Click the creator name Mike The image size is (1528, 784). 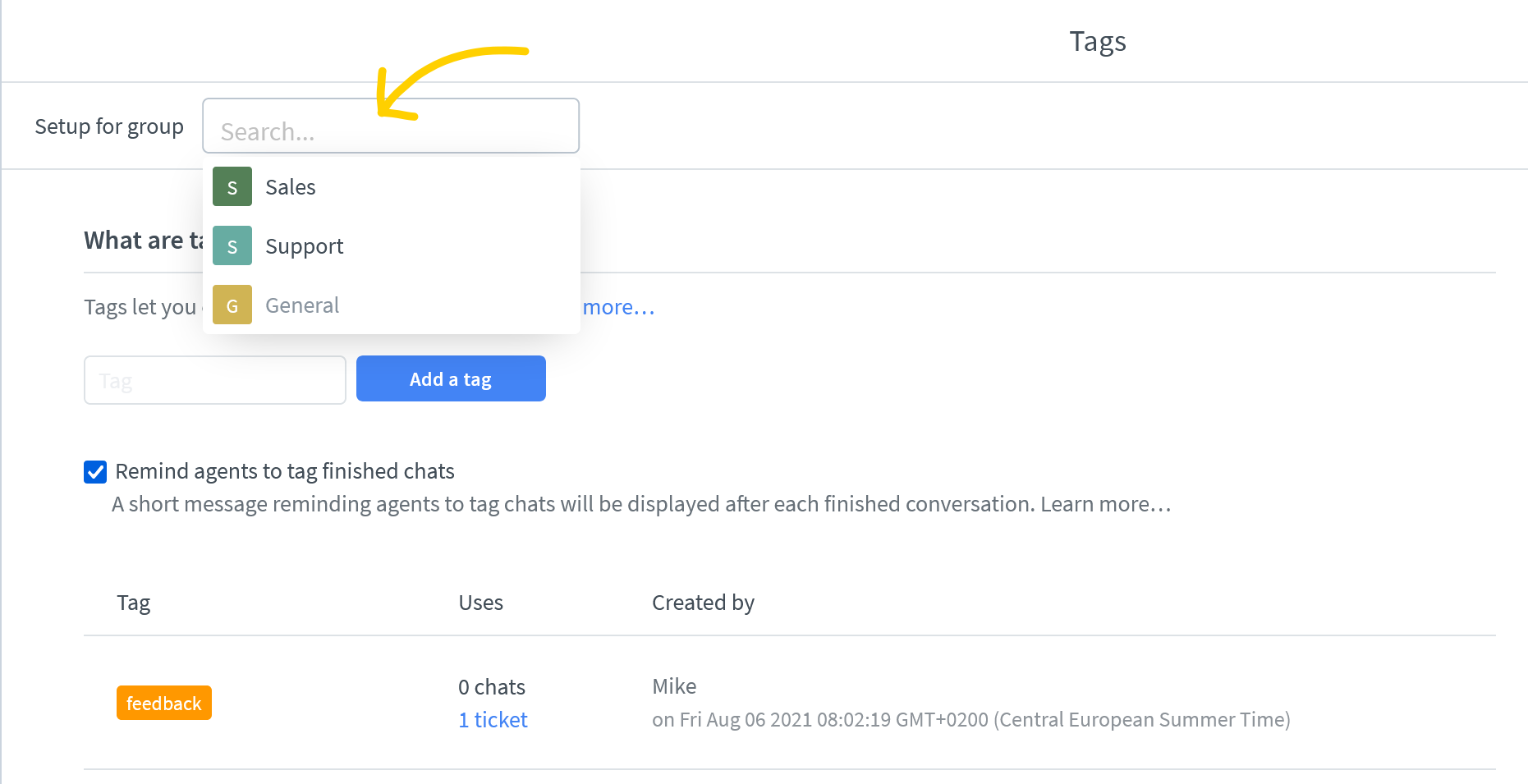click(674, 686)
